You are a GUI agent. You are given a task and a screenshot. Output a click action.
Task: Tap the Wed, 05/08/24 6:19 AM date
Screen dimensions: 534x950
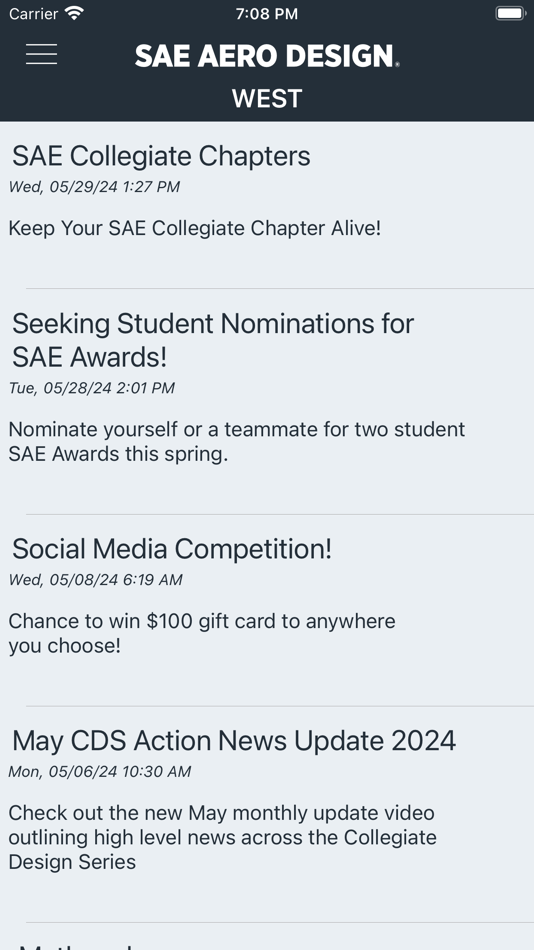[95, 580]
